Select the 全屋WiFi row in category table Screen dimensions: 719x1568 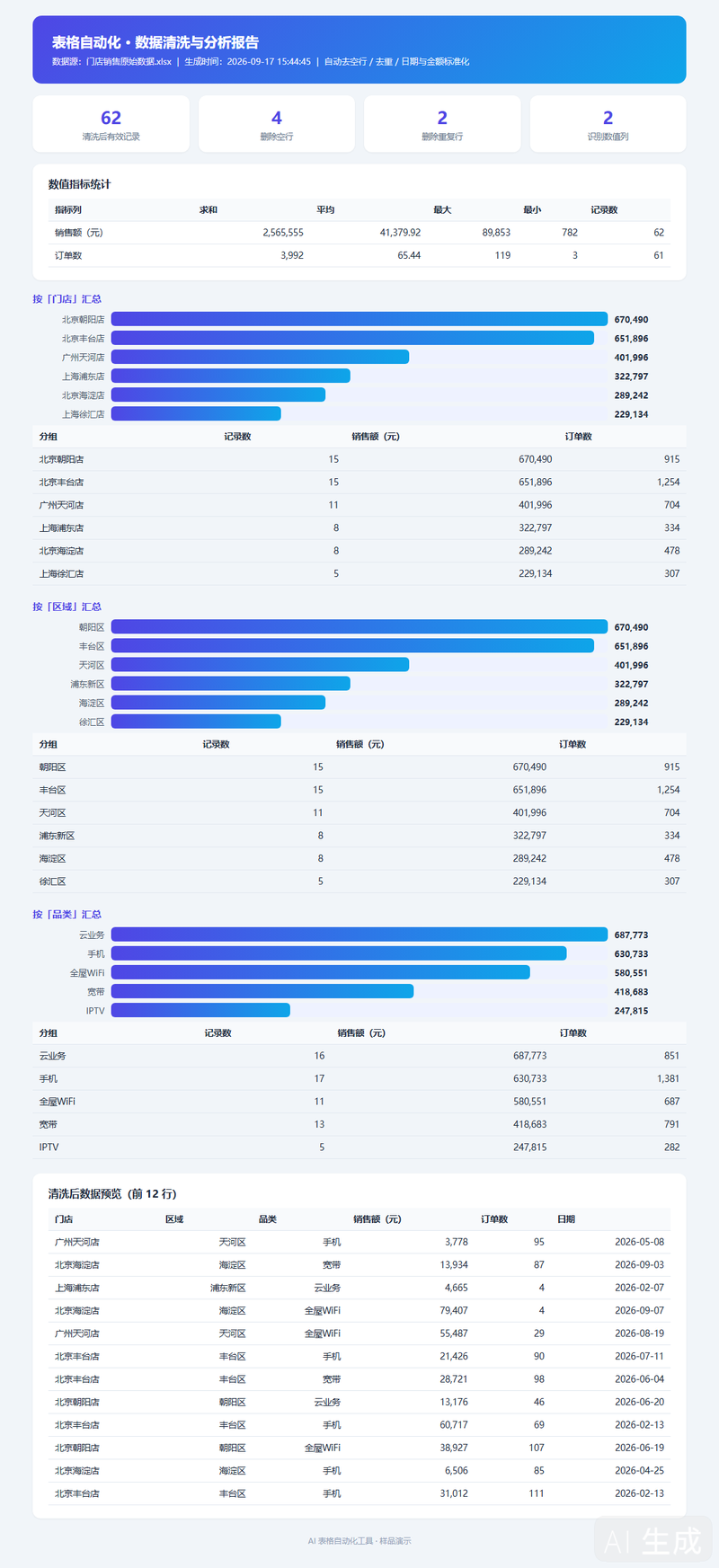tap(359, 1102)
